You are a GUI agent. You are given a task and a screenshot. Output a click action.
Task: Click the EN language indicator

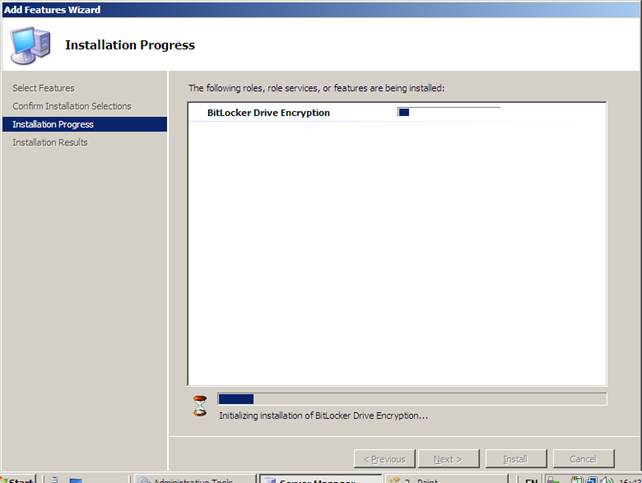[531, 481]
